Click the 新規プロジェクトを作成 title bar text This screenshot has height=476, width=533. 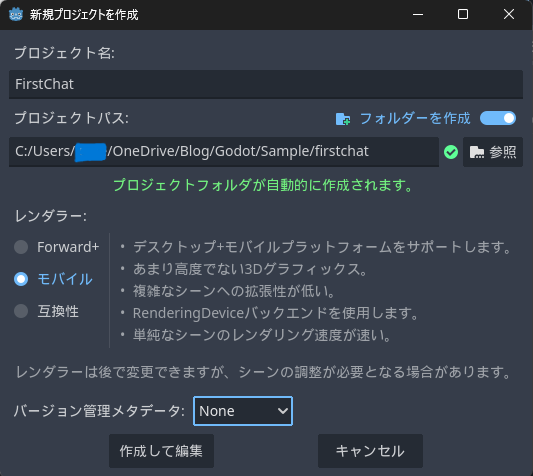pos(84,15)
